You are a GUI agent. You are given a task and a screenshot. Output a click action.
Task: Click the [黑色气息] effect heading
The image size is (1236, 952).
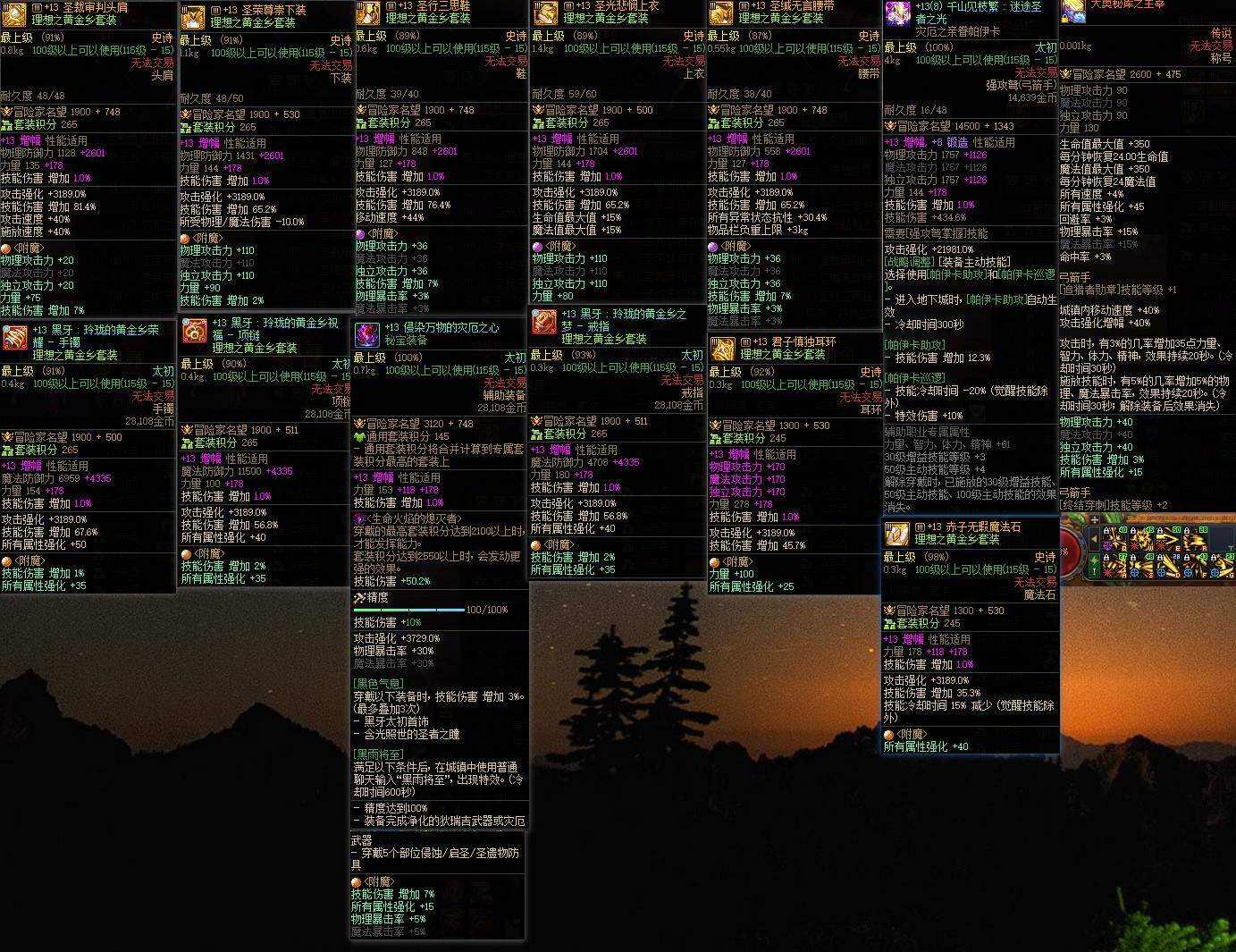pyautogui.click(x=379, y=683)
